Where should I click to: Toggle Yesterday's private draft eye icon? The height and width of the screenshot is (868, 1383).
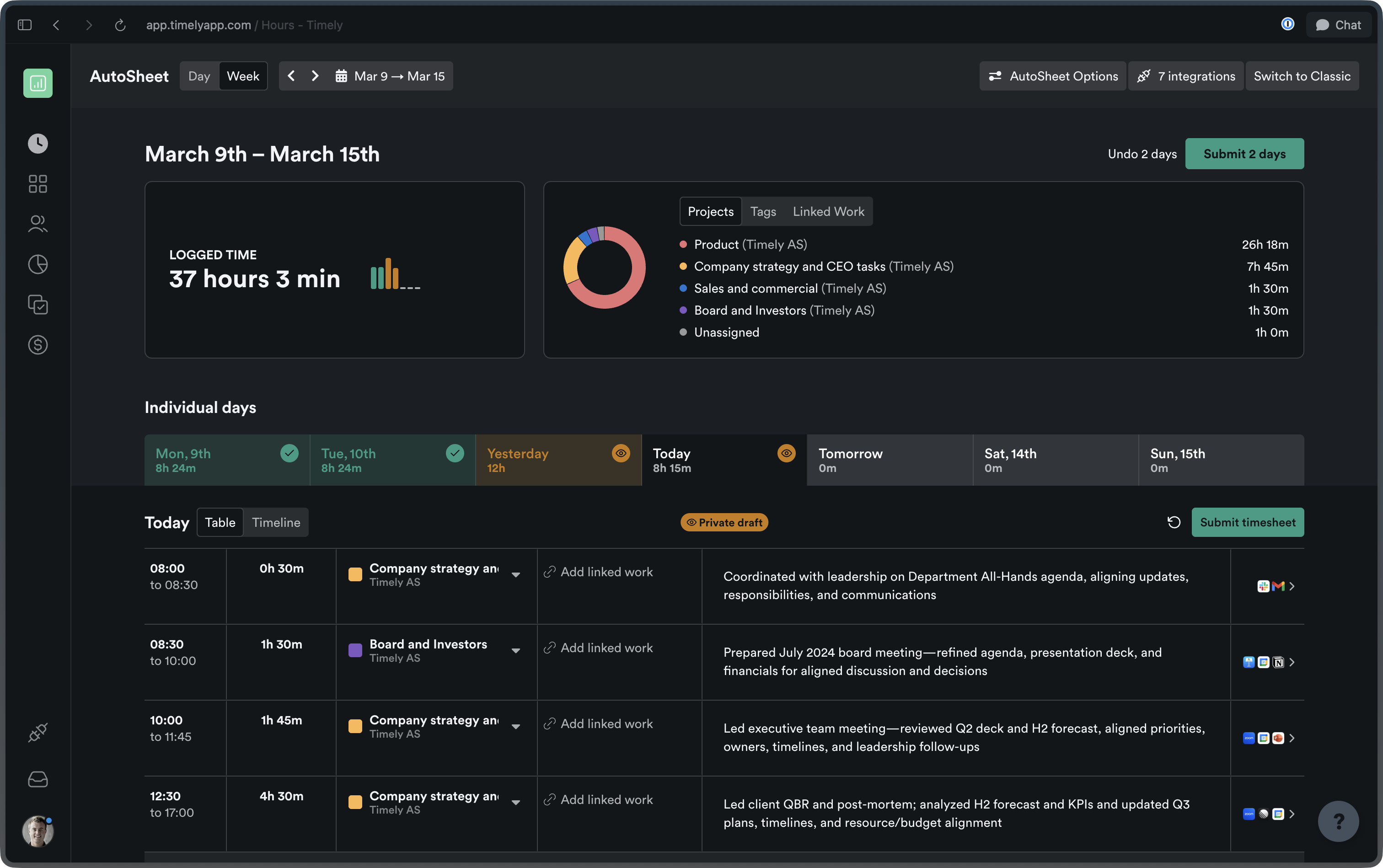pos(621,453)
